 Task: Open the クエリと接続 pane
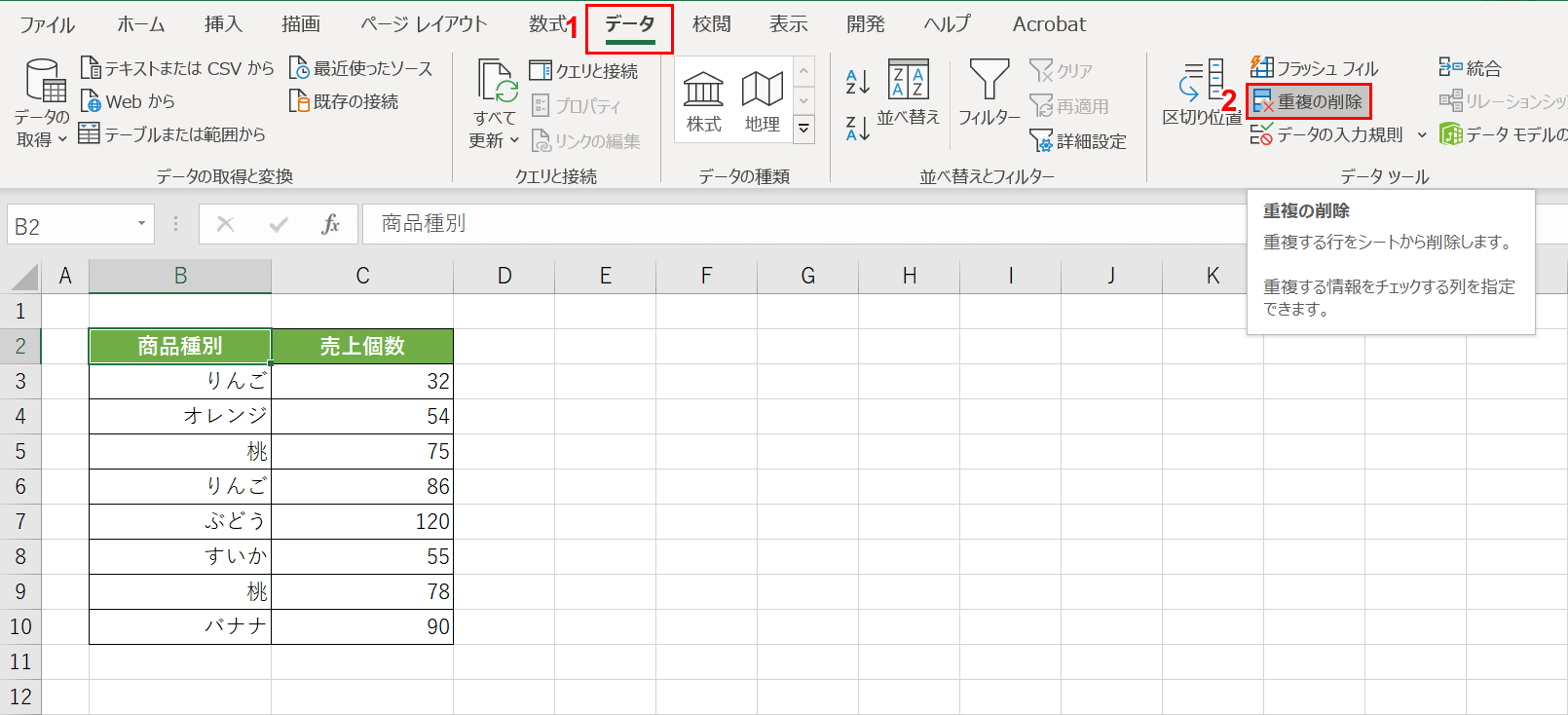pyautogui.click(x=583, y=70)
